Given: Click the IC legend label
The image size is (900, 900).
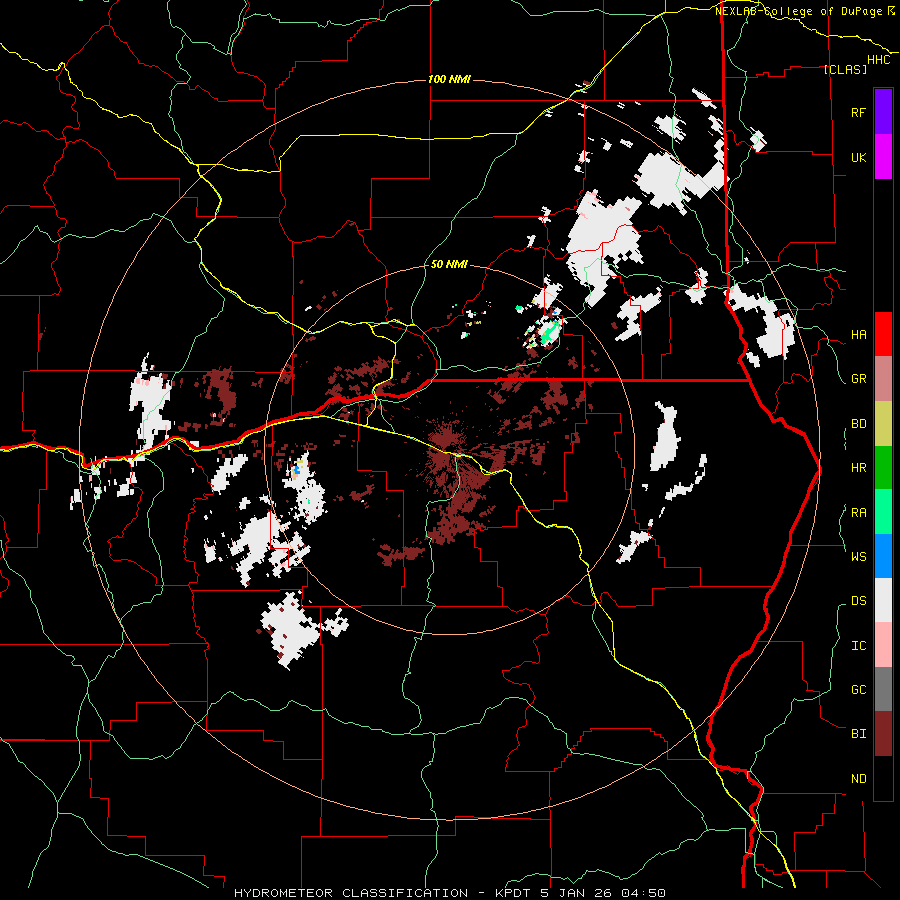Looking at the screenshot, I should click(x=858, y=646).
